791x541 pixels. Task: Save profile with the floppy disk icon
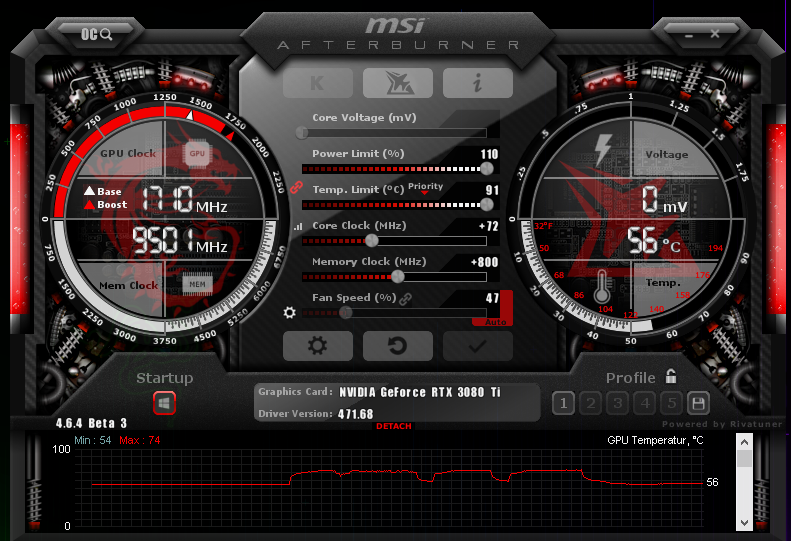(x=698, y=403)
